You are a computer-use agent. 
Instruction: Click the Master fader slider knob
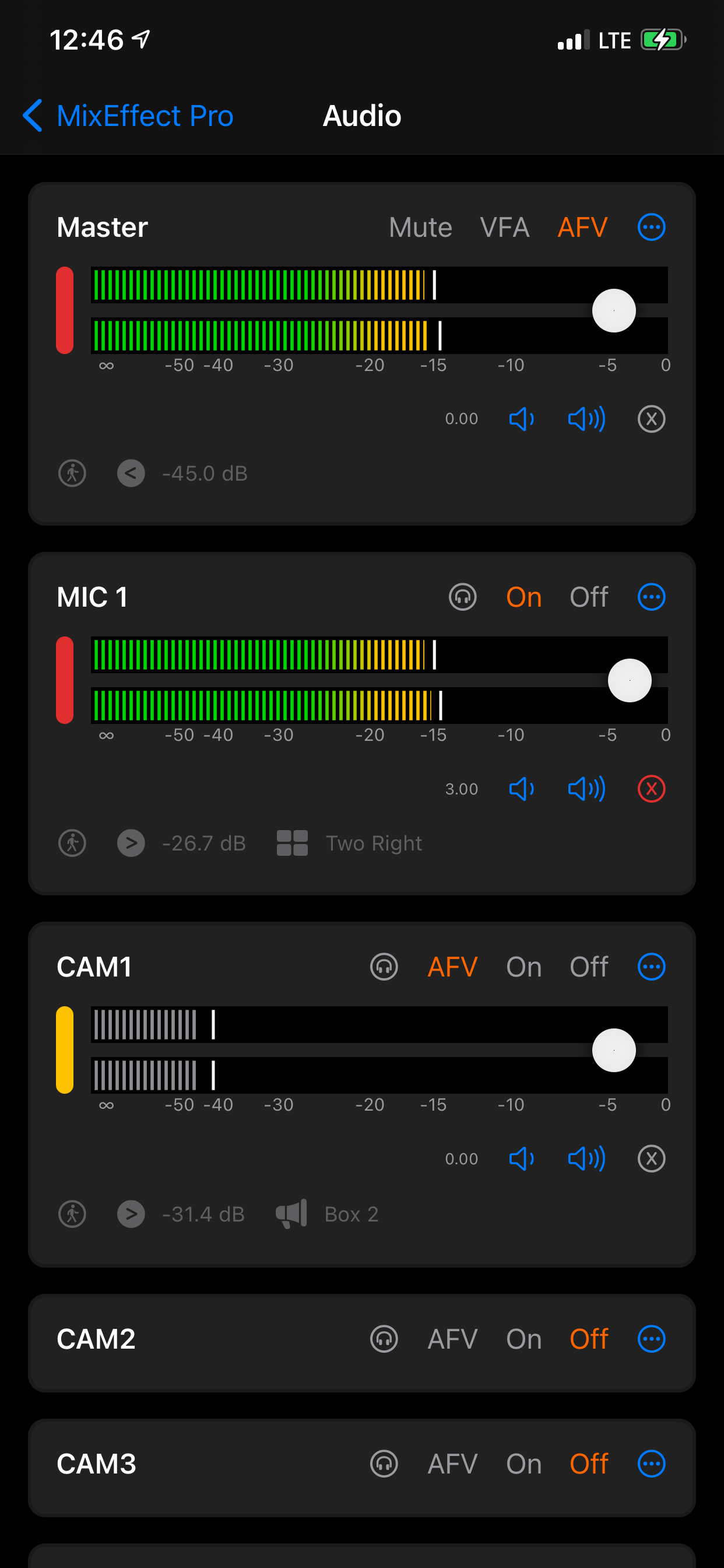coord(614,310)
